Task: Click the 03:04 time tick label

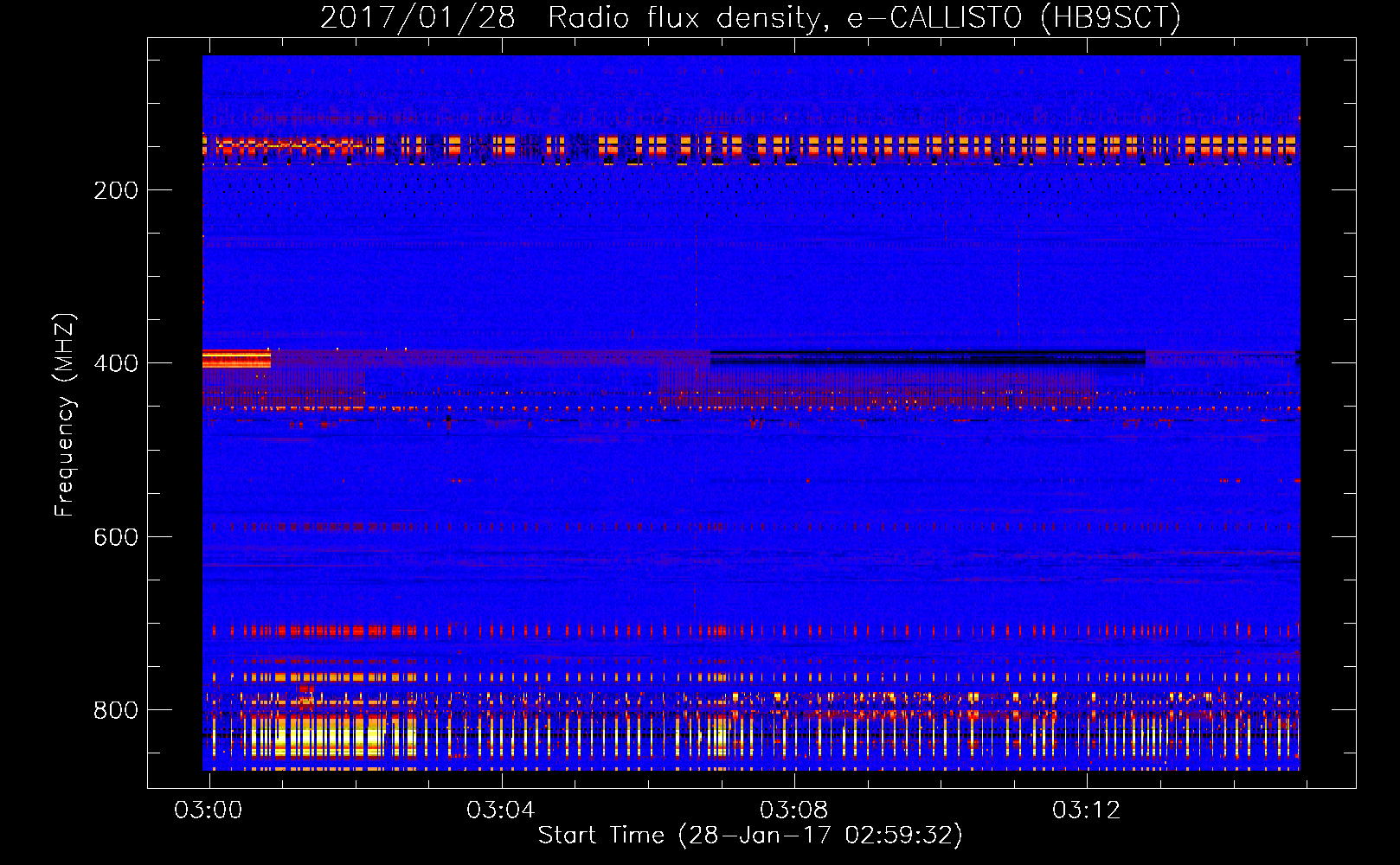Action: coord(501,811)
